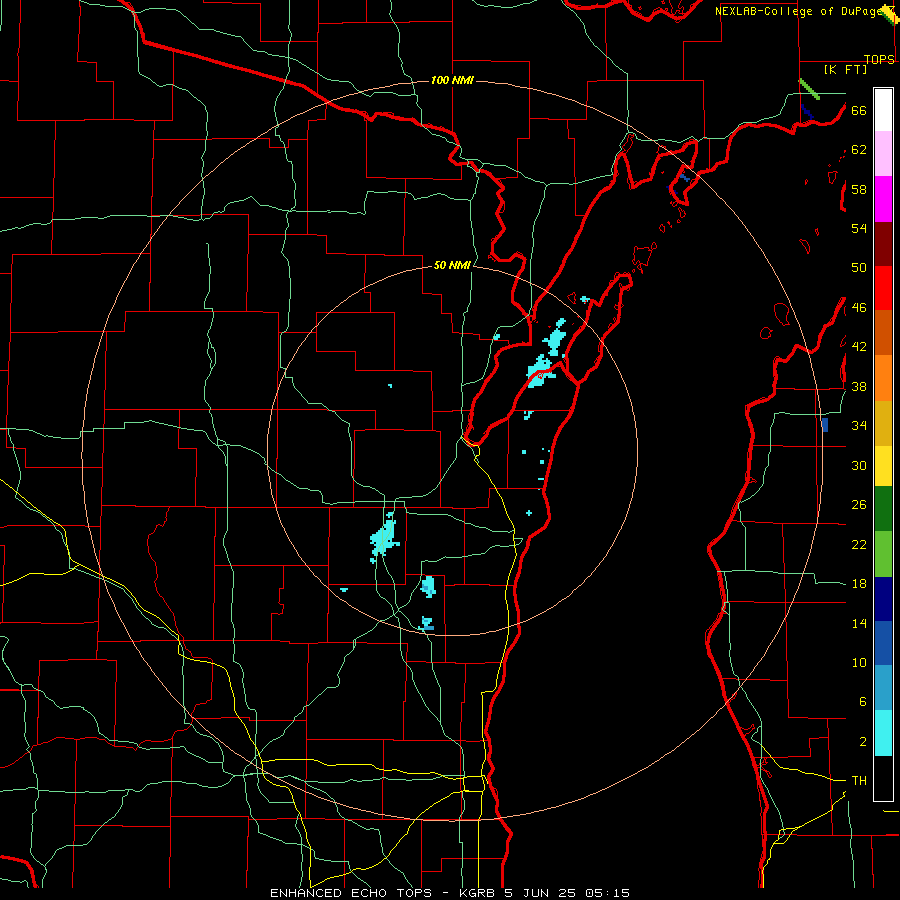The image size is (900, 900).
Task: Click the "38" legend value
Action: coord(859,386)
